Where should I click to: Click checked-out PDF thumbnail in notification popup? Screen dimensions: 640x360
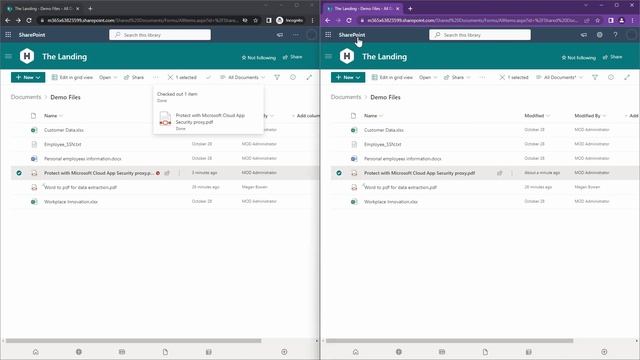165,119
